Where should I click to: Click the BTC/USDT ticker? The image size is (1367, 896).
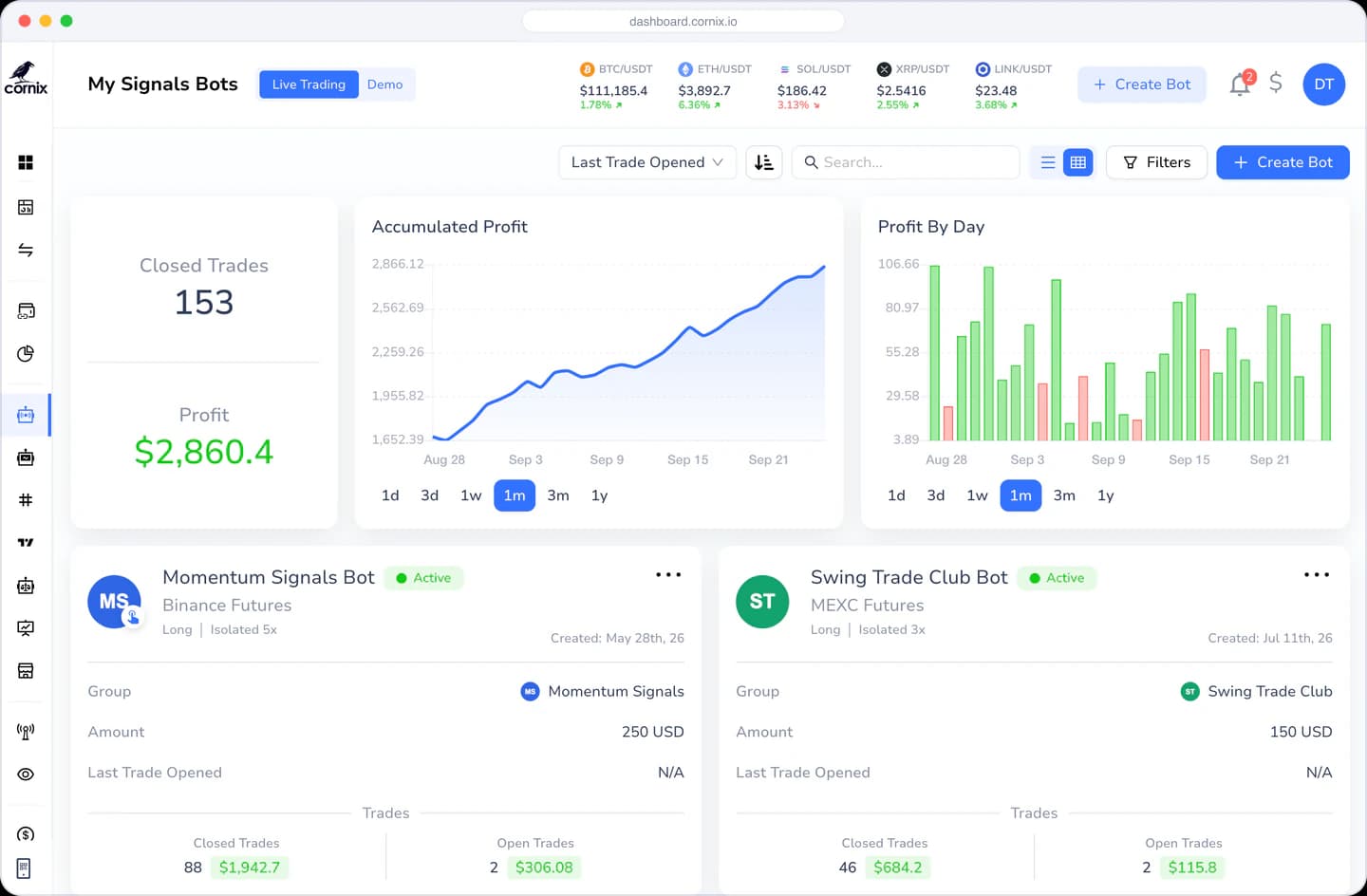click(615, 86)
